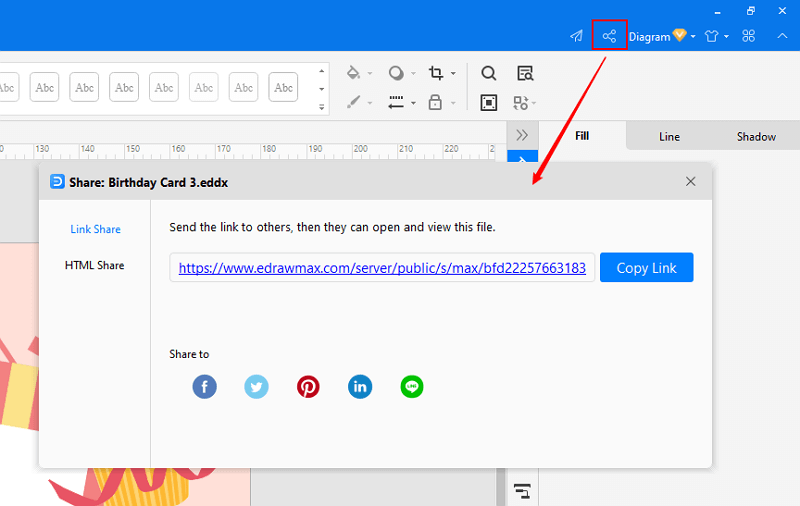
Task: Restore the application window
Action: [x=751, y=11]
